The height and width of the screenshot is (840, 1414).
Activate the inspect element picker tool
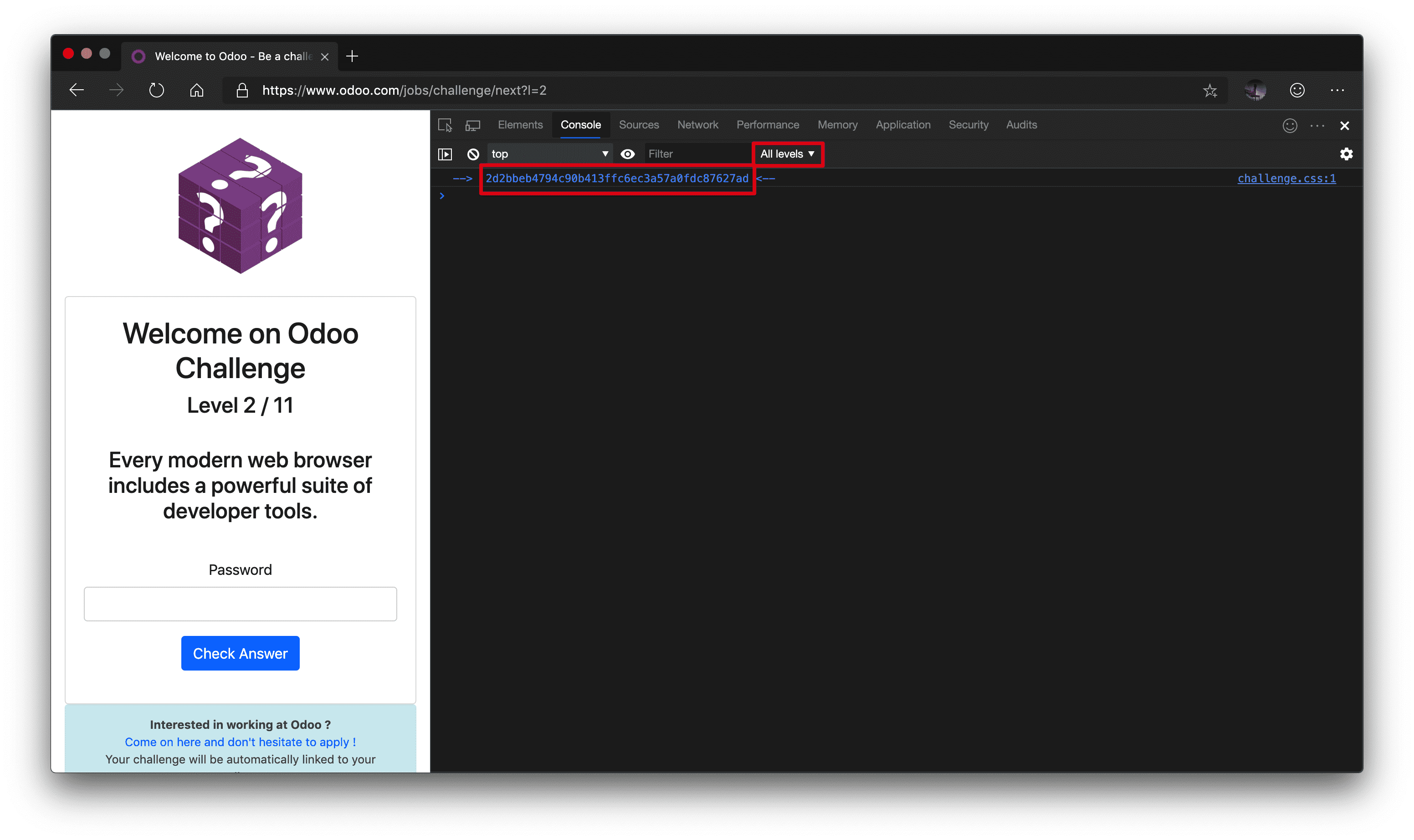tap(445, 125)
